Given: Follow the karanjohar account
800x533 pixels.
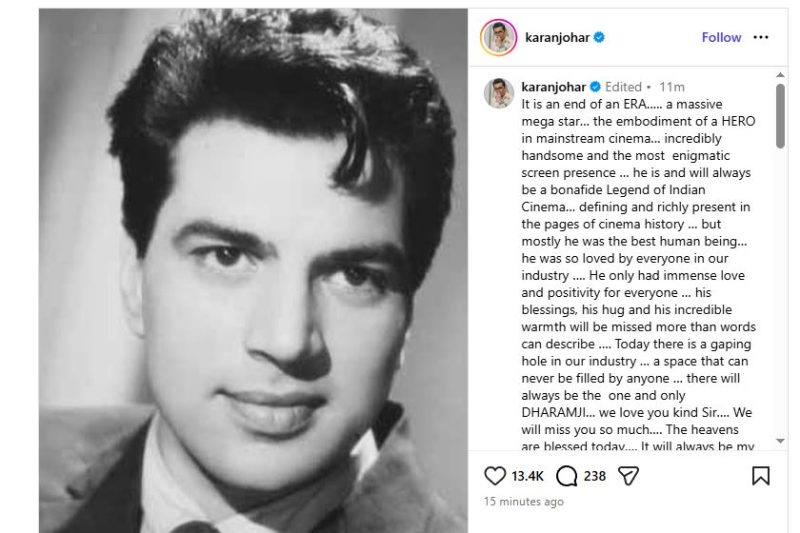Looking at the screenshot, I should [721, 37].
